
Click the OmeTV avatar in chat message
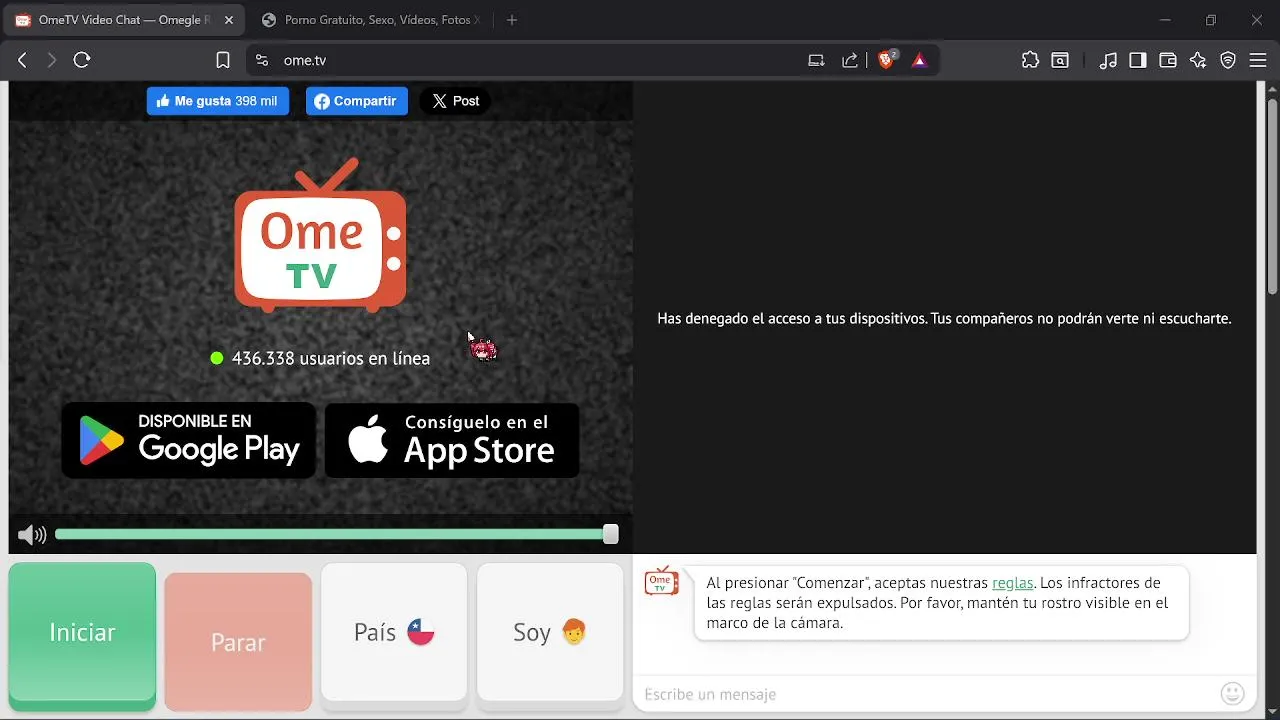click(661, 582)
